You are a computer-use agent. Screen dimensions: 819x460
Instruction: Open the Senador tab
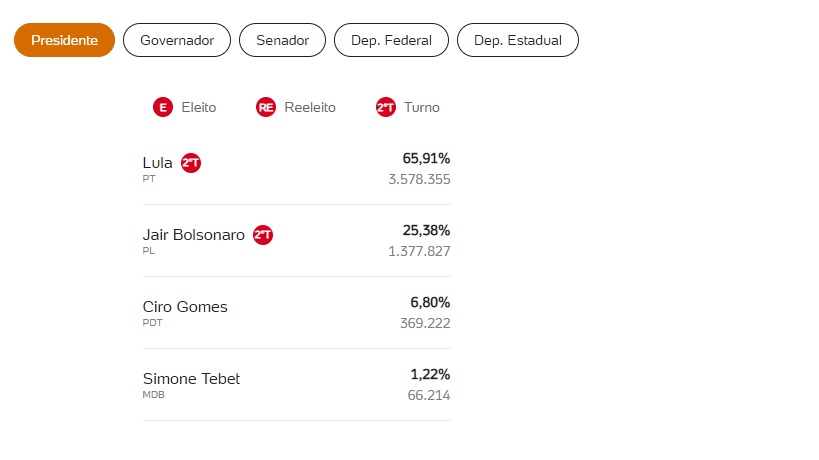tap(282, 40)
